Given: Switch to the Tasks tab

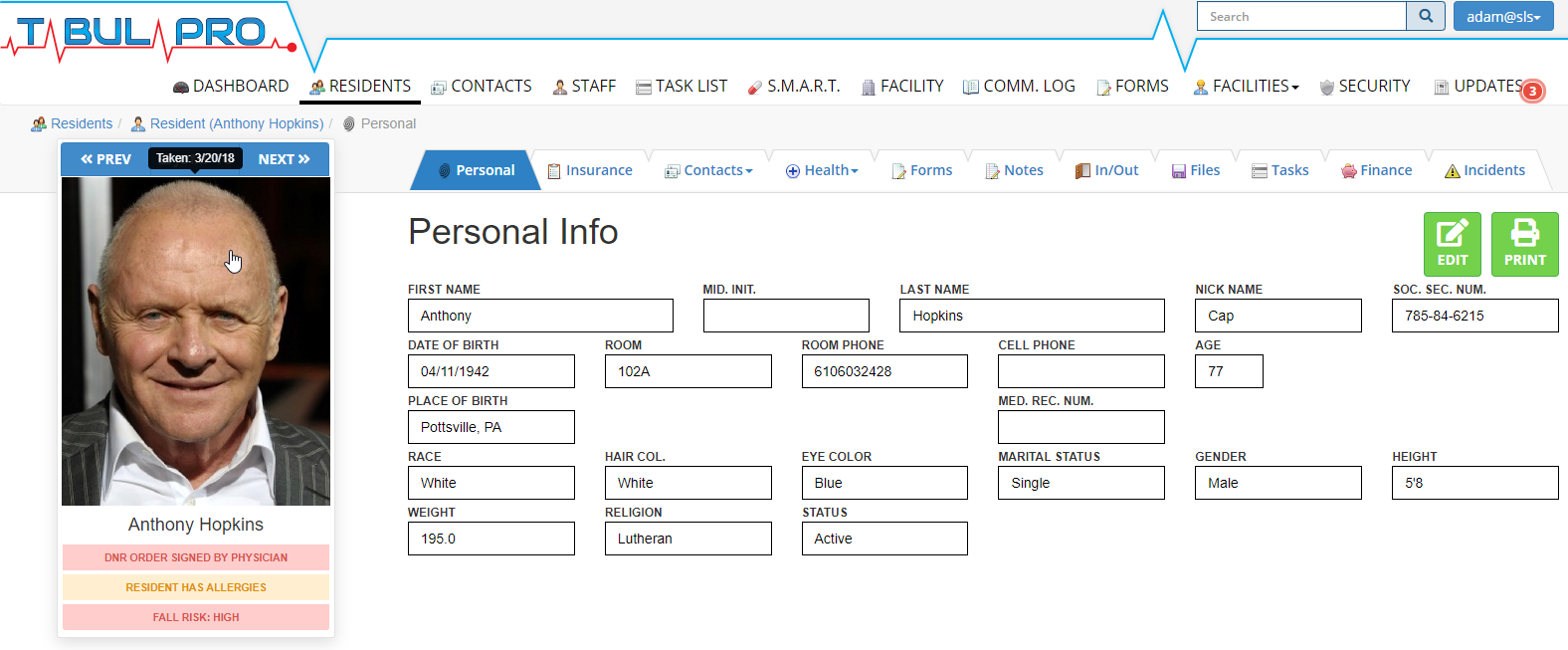Looking at the screenshot, I should (1280, 170).
